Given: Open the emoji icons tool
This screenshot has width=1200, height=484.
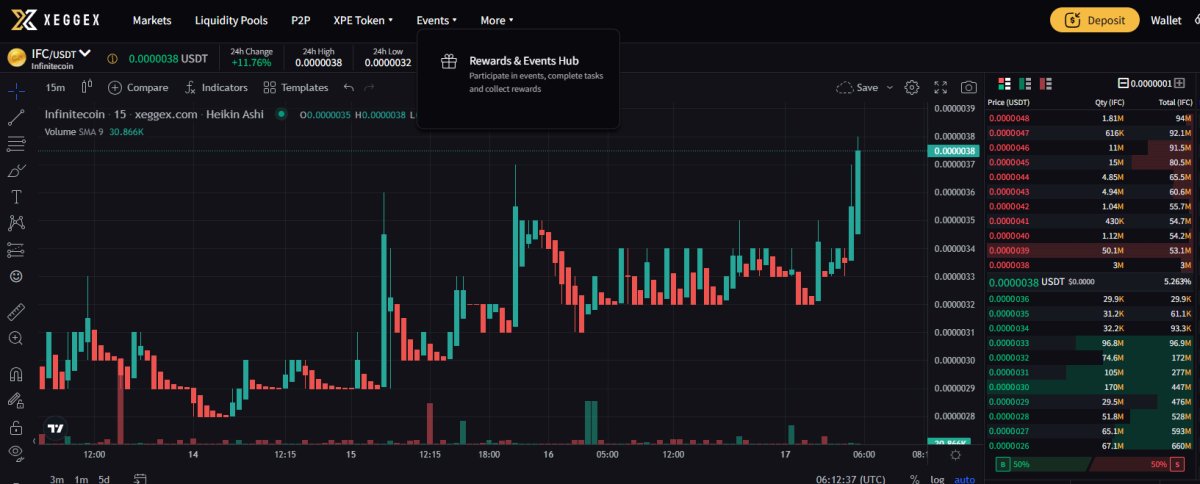Looking at the screenshot, I should 15,276.
